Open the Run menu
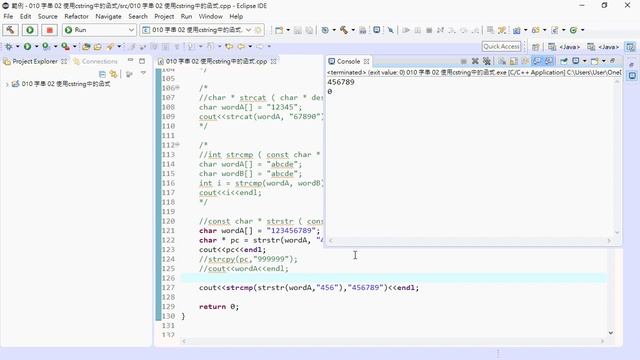The image size is (640, 360). point(187,16)
